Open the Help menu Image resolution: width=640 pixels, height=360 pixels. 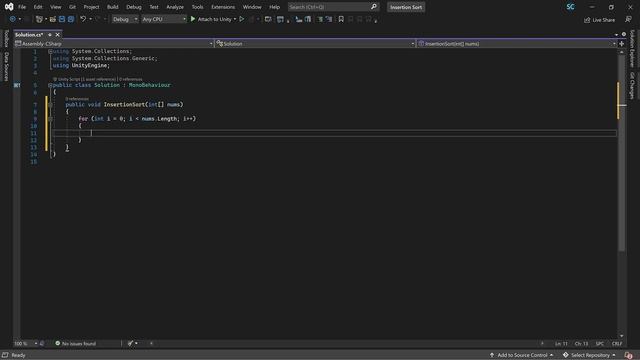(274, 7)
